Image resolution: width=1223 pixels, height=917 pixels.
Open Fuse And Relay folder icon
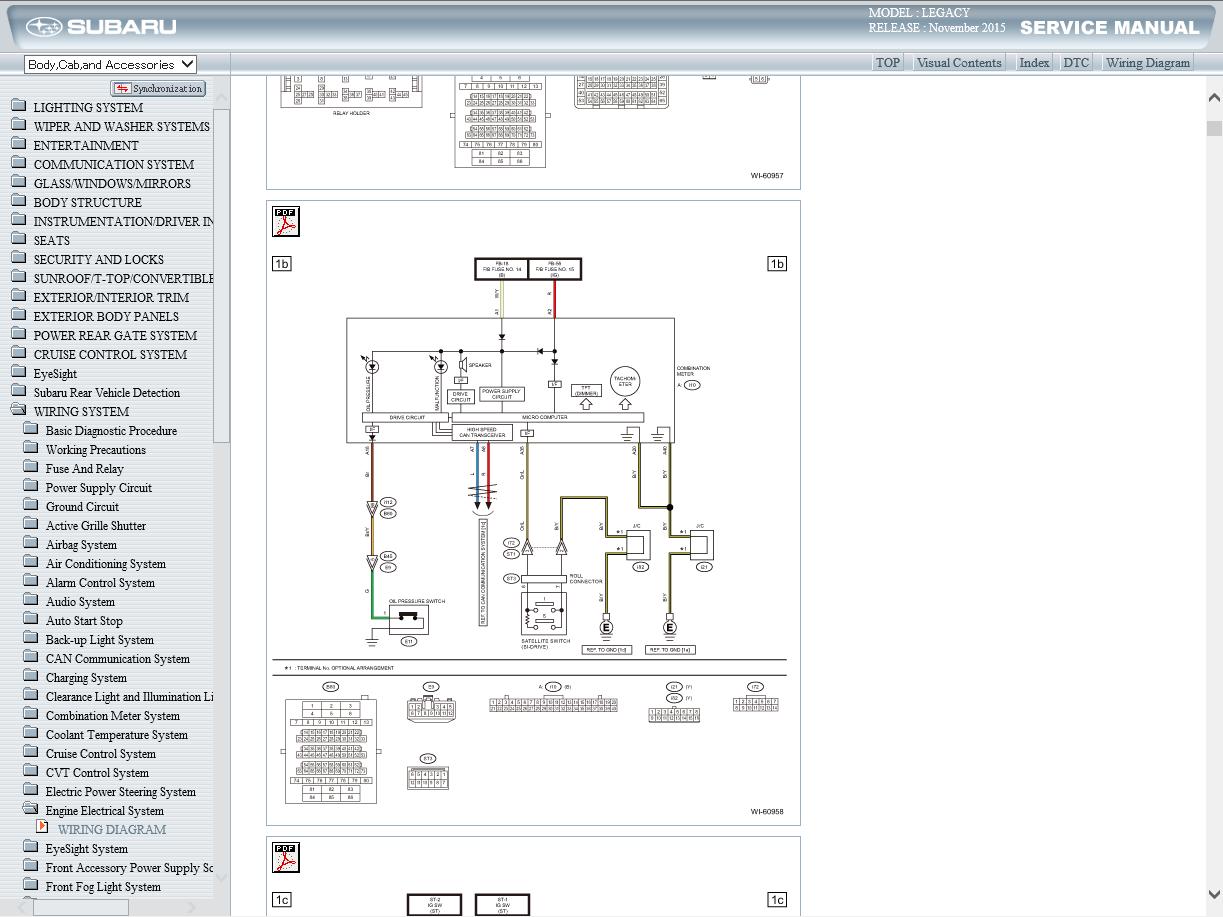tap(31, 467)
